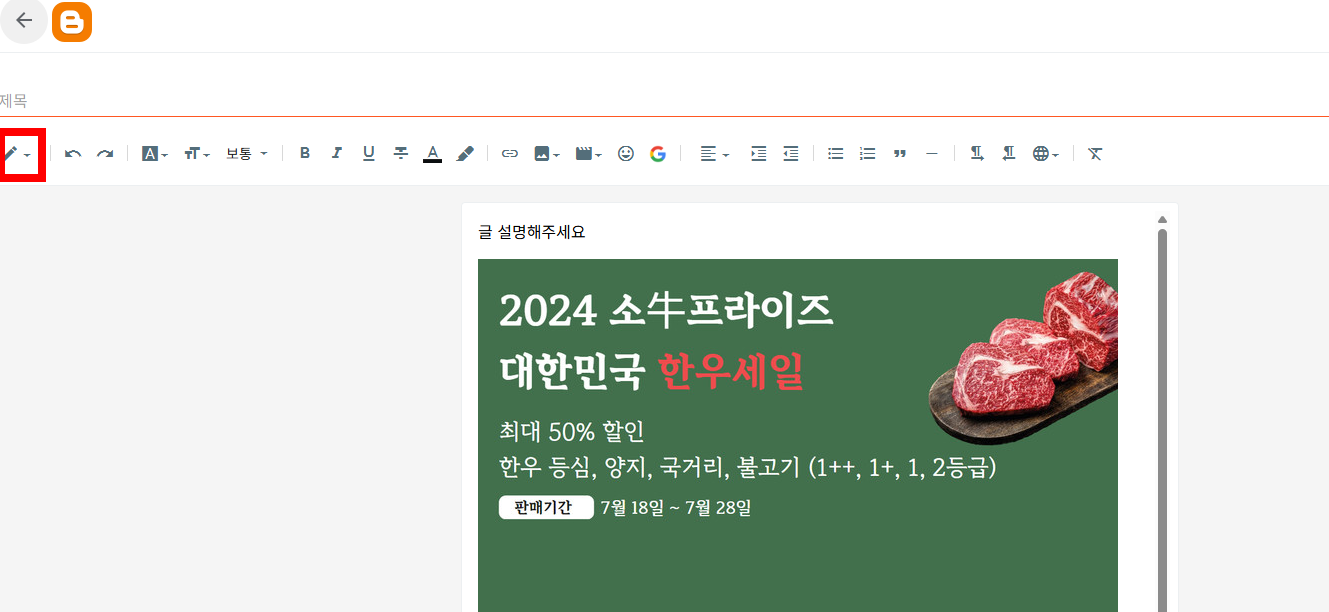This screenshot has height=612, width=1329.
Task: Expand the 보통 paragraph style dropdown
Action: tap(247, 154)
